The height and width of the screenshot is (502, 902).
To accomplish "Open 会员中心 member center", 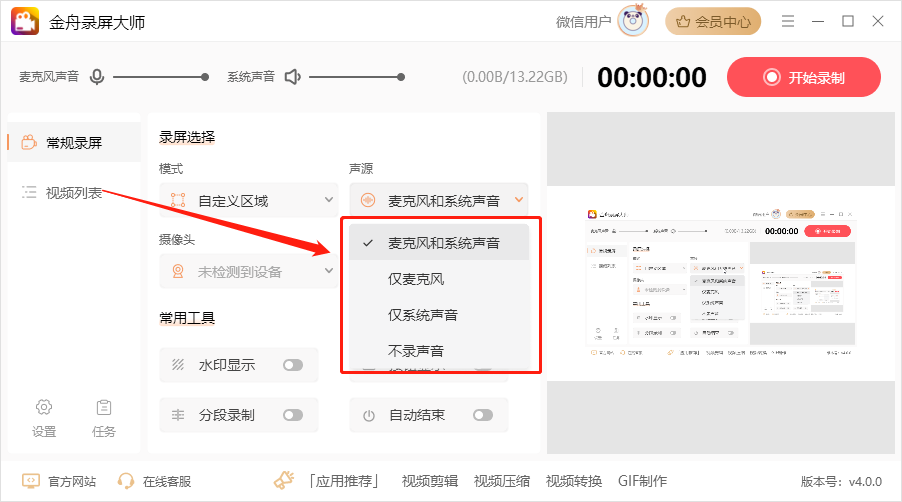I will click(x=713, y=22).
